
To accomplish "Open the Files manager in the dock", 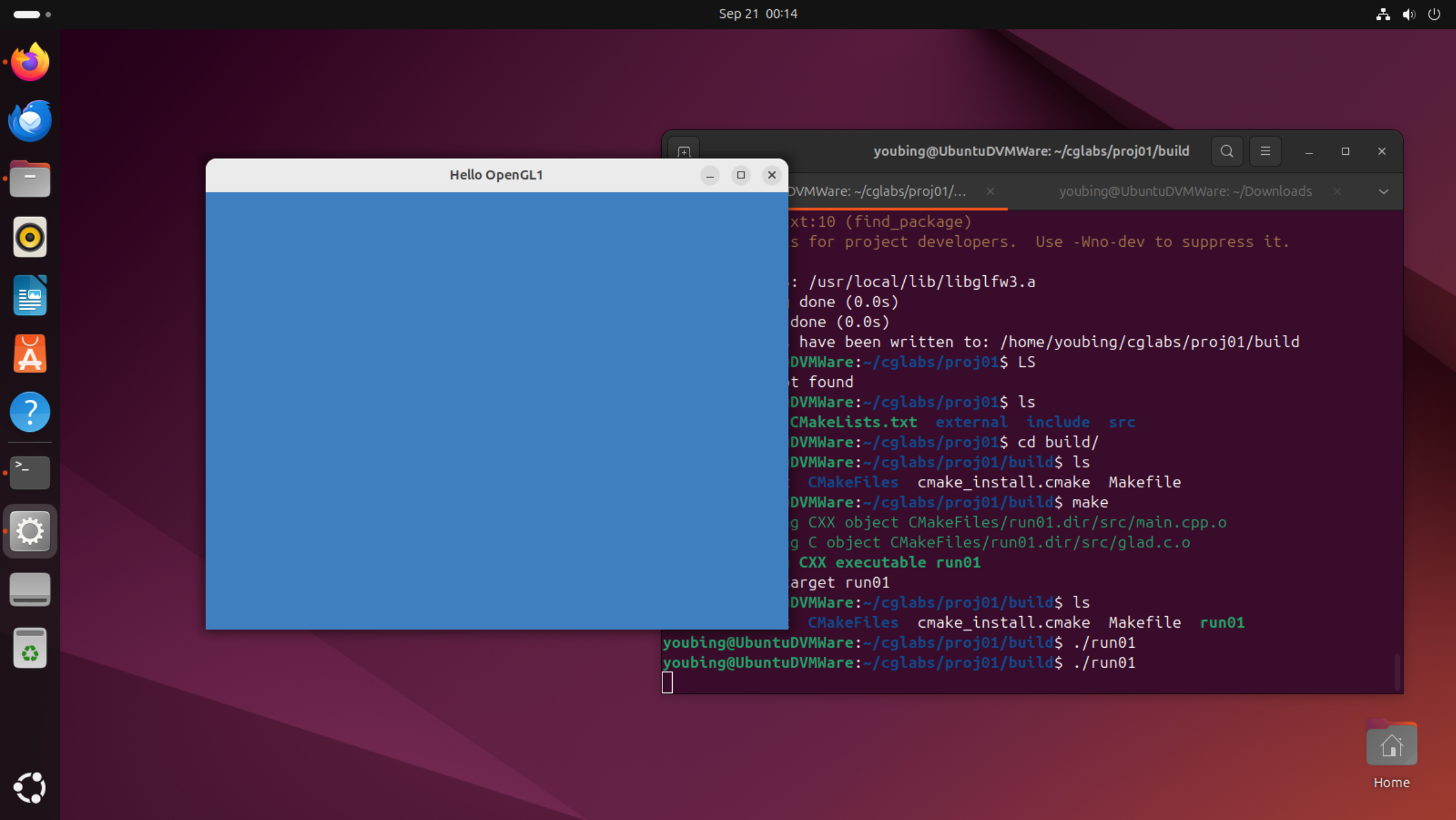I will click(30, 179).
